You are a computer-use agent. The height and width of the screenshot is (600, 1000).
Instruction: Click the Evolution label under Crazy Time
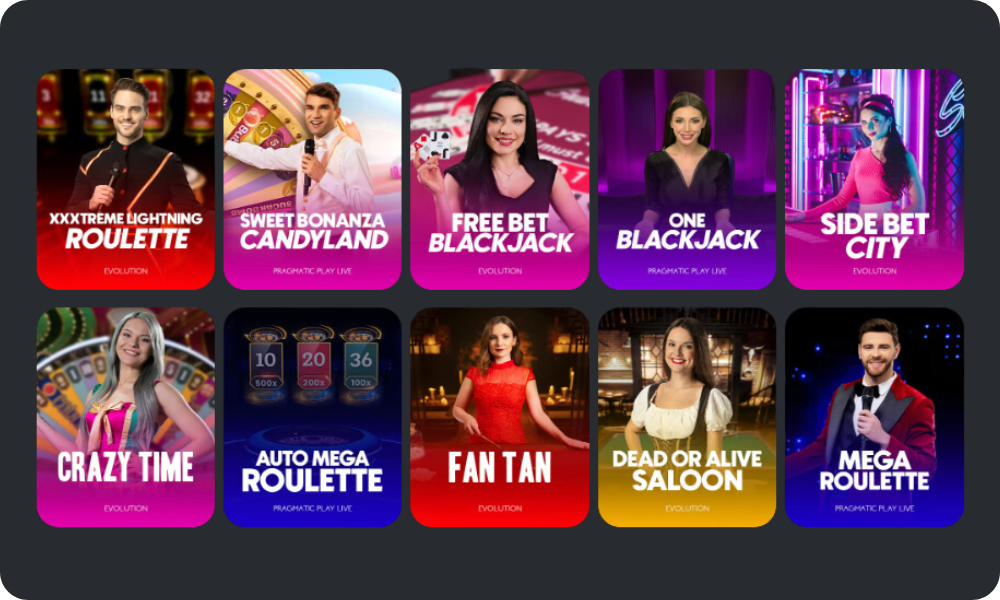point(126,508)
